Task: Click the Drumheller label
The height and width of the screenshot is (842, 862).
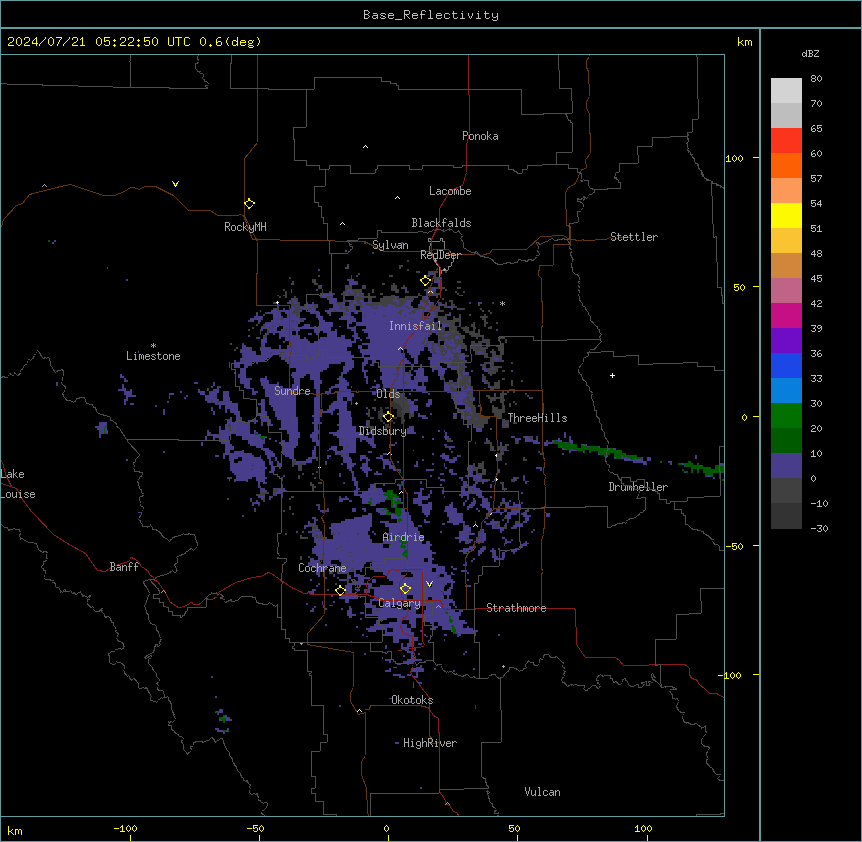Action: [638, 487]
